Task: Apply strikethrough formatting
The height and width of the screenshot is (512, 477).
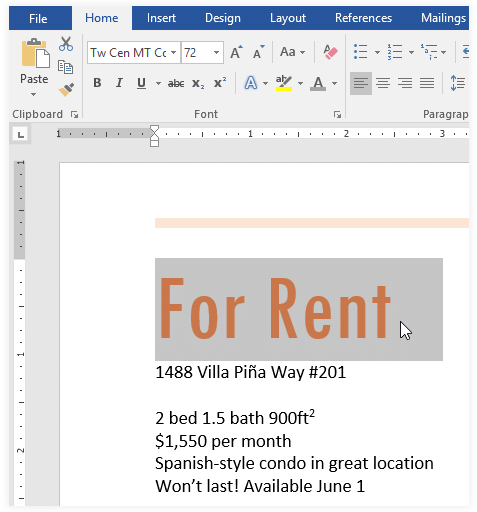Action: pyautogui.click(x=176, y=83)
